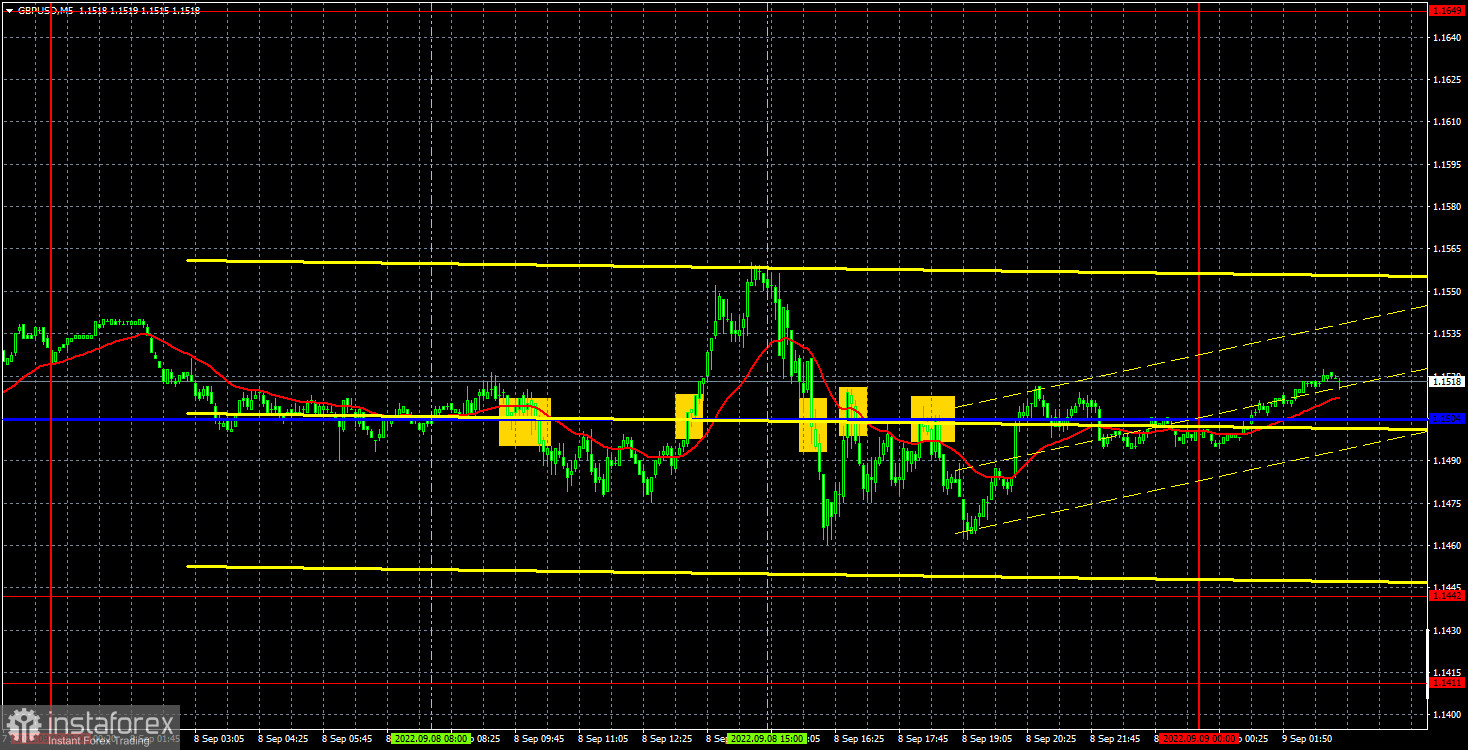Viewport: 1468px width, 750px height.
Task: Click the 8 Sep 11:05 time label
Action: (603, 738)
